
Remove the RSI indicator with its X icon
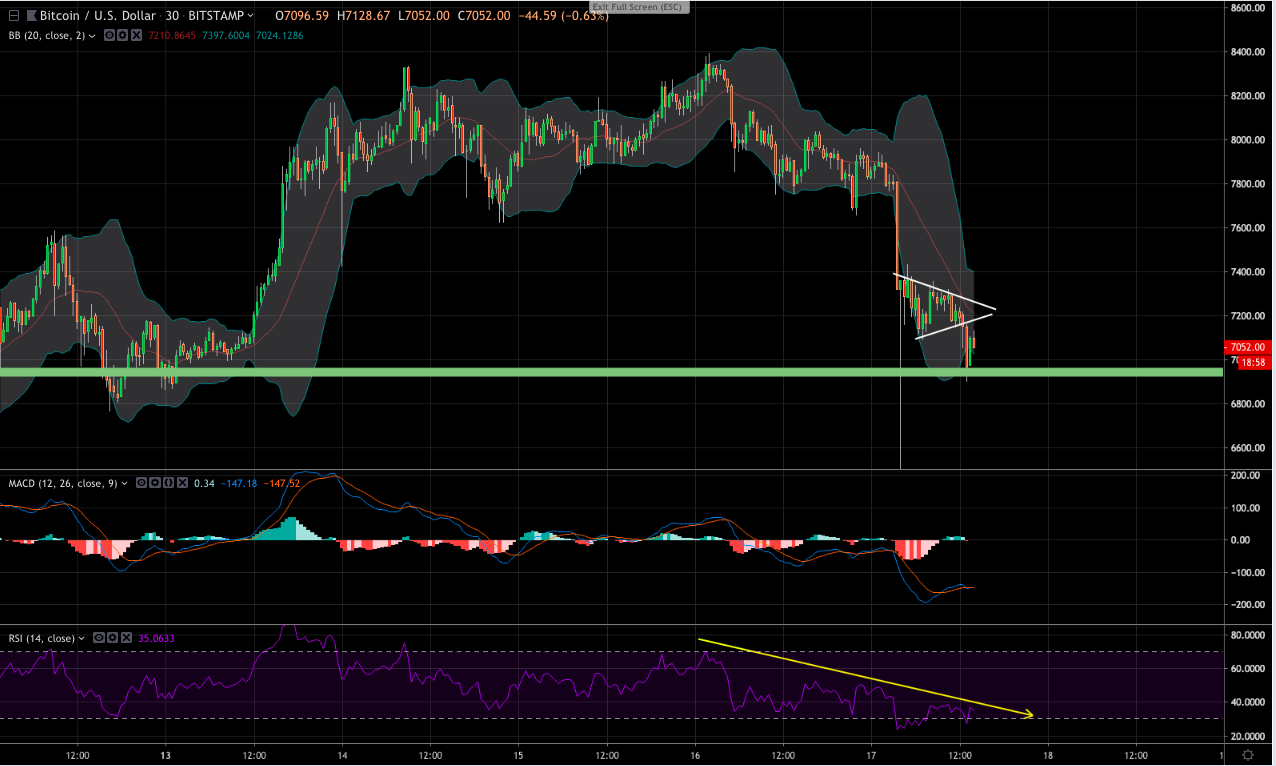pyautogui.click(x=126, y=637)
